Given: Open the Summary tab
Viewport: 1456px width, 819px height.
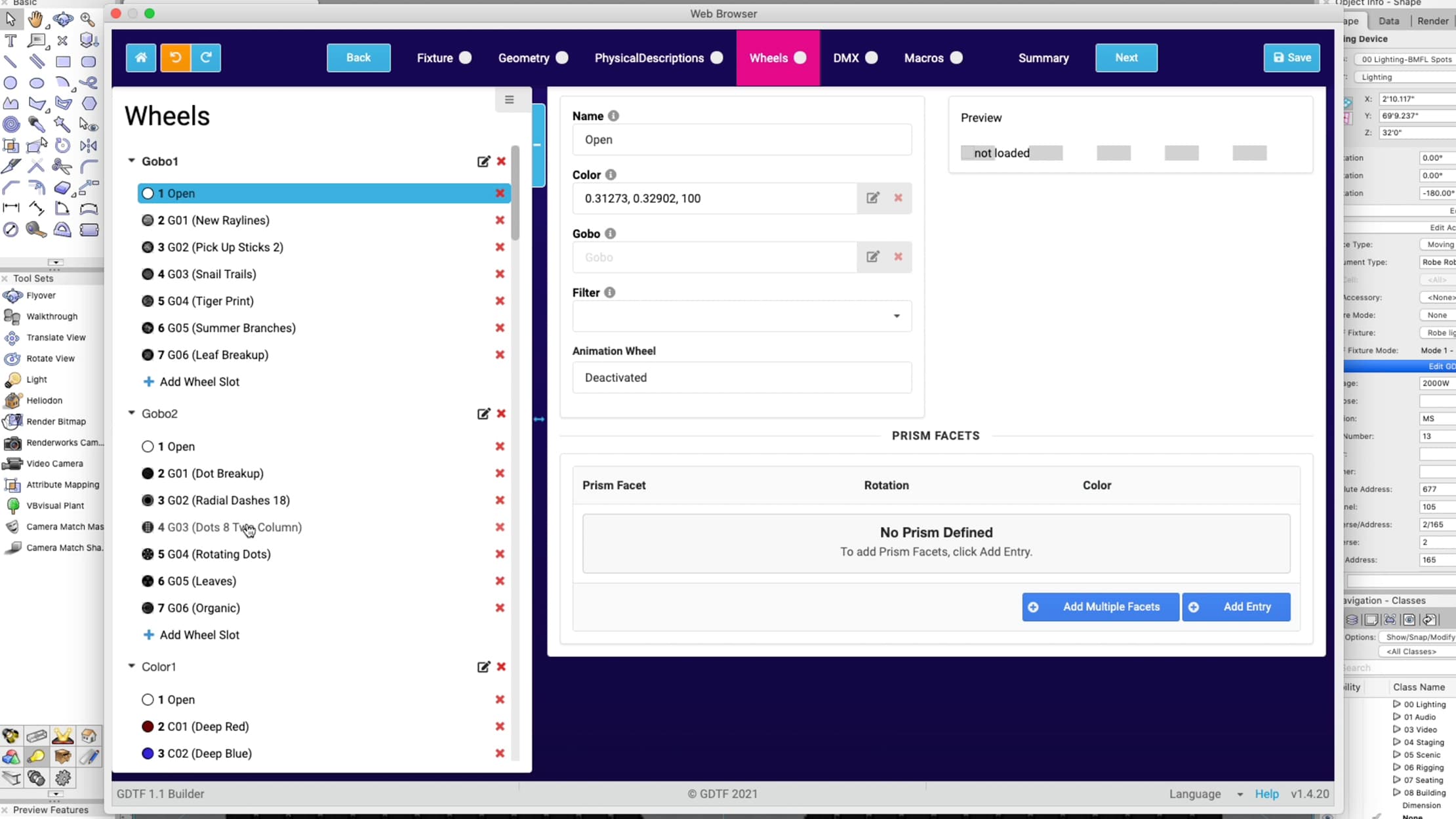Looking at the screenshot, I should point(1043,58).
